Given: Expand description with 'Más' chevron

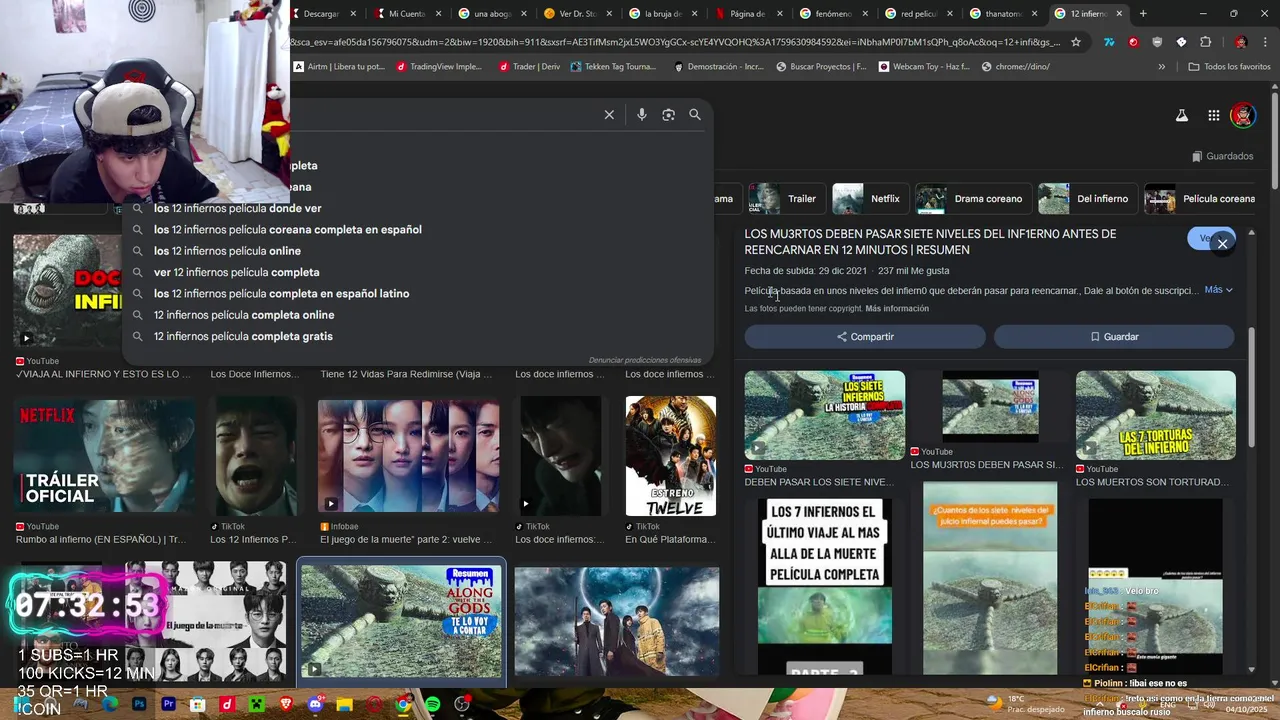Looking at the screenshot, I should tap(1218, 290).
